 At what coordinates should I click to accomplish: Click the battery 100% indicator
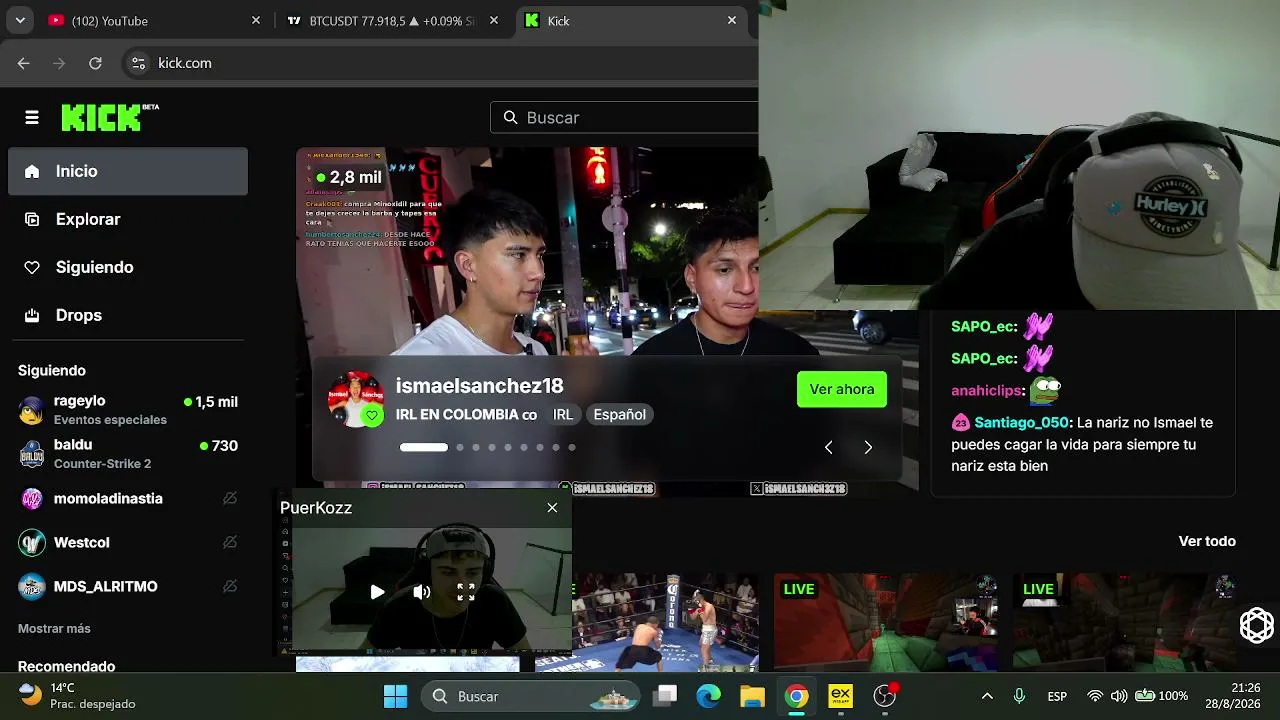click(1160, 696)
